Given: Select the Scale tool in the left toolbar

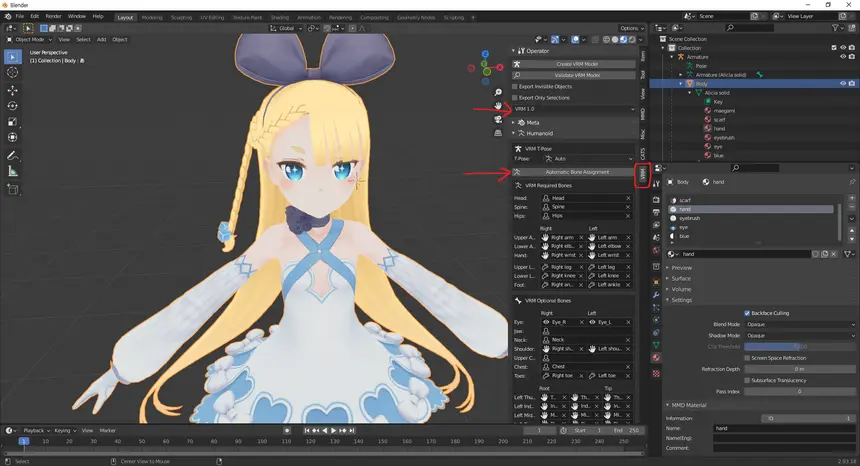Looking at the screenshot, I should pyautogui.click(x=13, y=122).
